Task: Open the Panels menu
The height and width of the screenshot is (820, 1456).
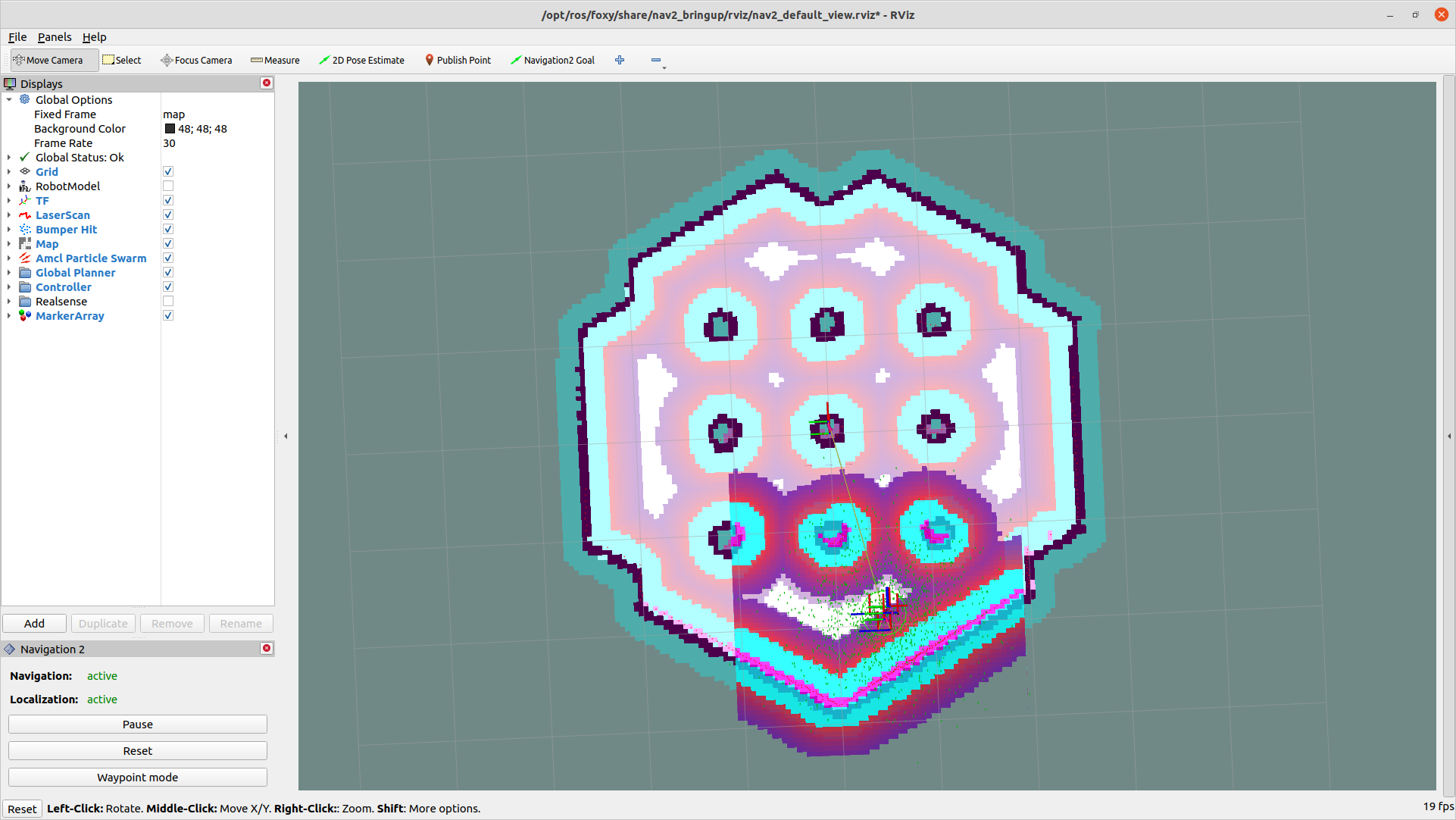Action: coord(55,37)
